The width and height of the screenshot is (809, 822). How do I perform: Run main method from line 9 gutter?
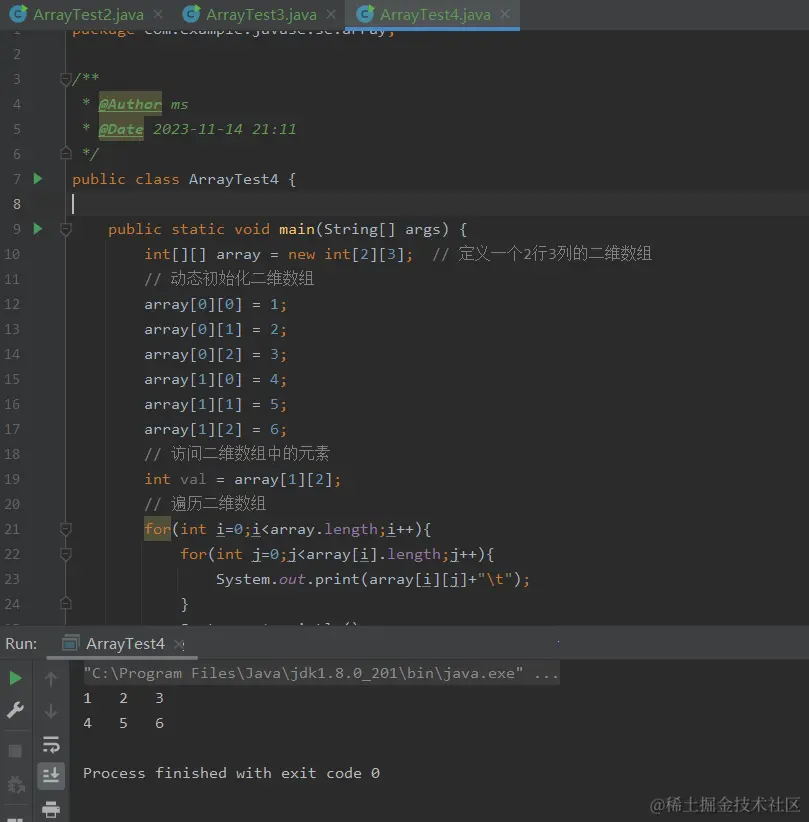(x=38, y=229)
